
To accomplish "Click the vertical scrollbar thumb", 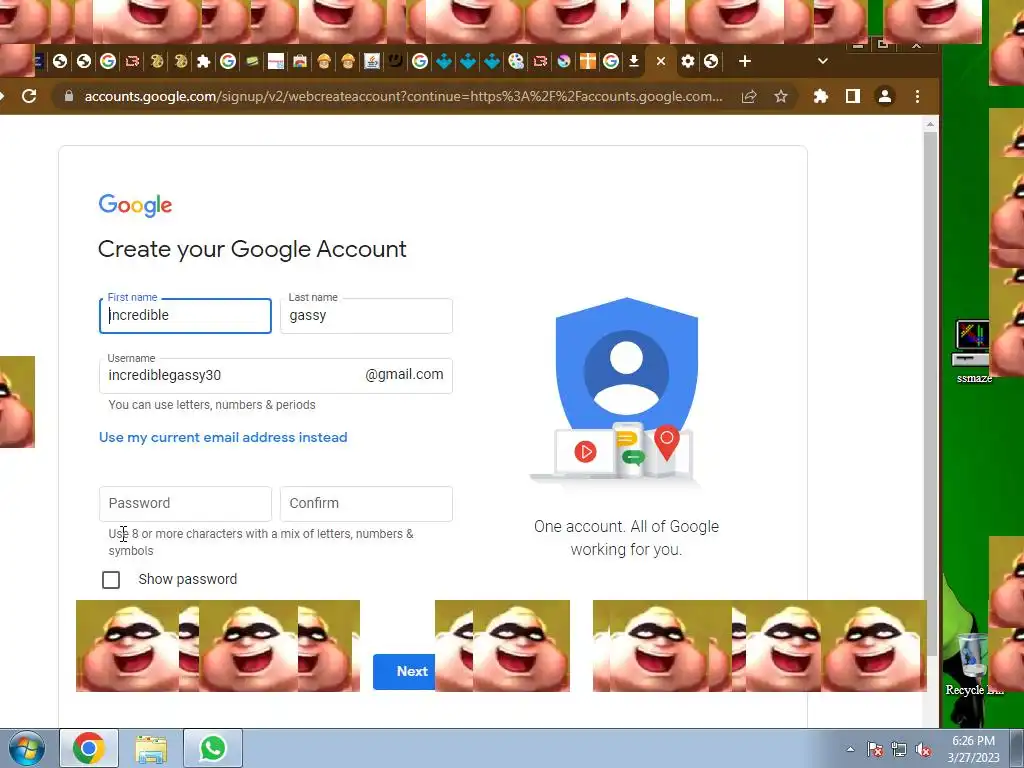I will pyautogui.click(x=930, y=393).
